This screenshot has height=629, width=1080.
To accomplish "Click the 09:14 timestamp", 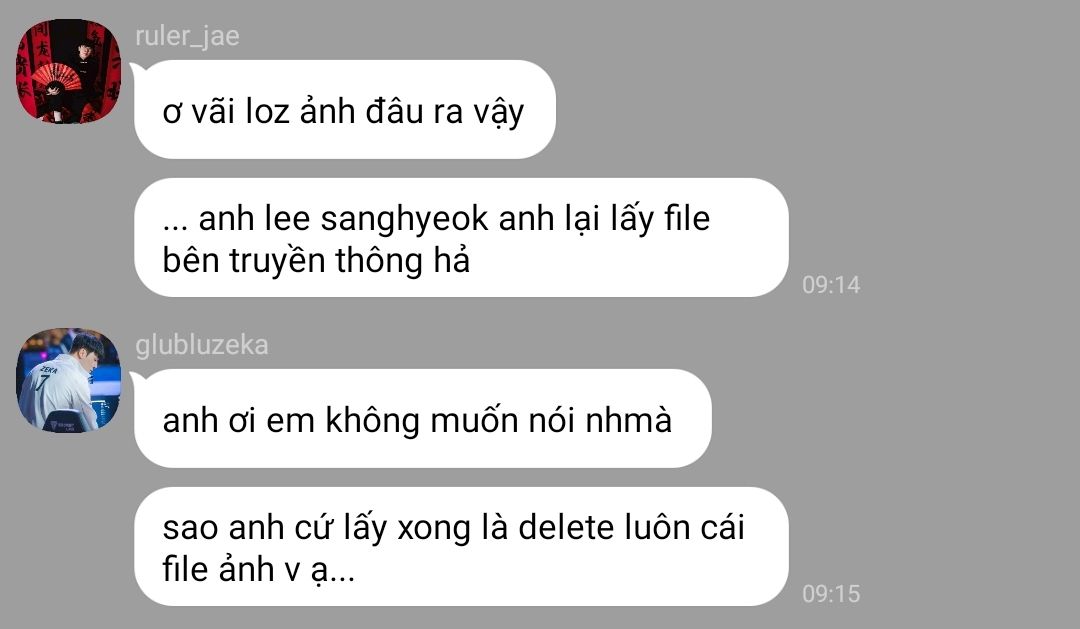I will (831, 285).
